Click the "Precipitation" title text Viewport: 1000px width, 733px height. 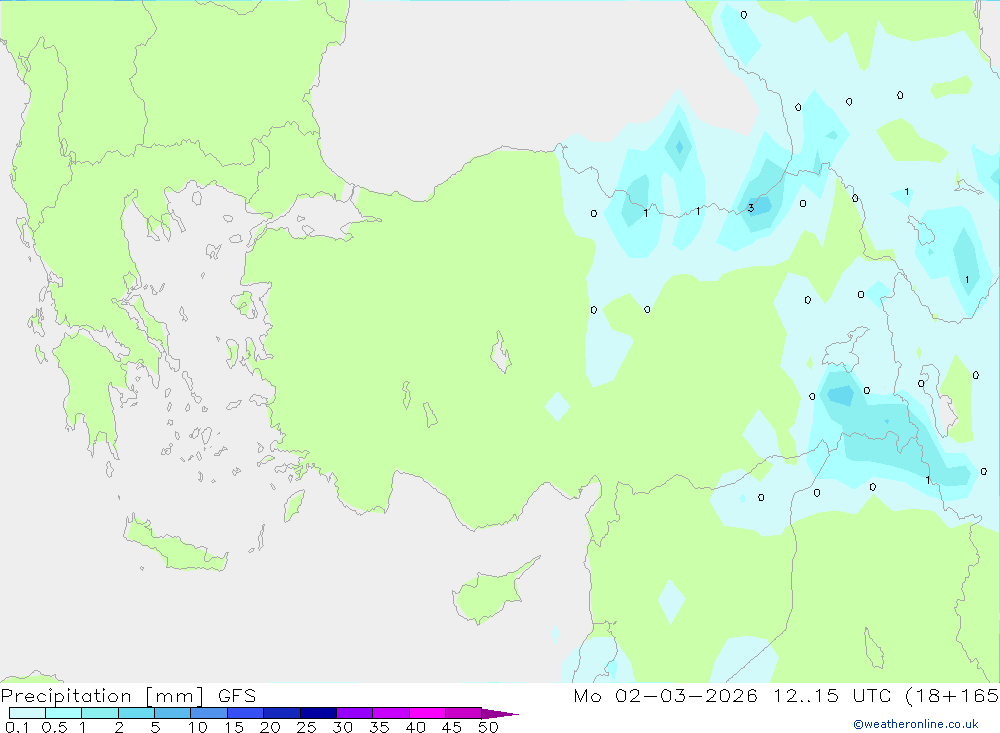pyautogui.click(x=66, y=696)
